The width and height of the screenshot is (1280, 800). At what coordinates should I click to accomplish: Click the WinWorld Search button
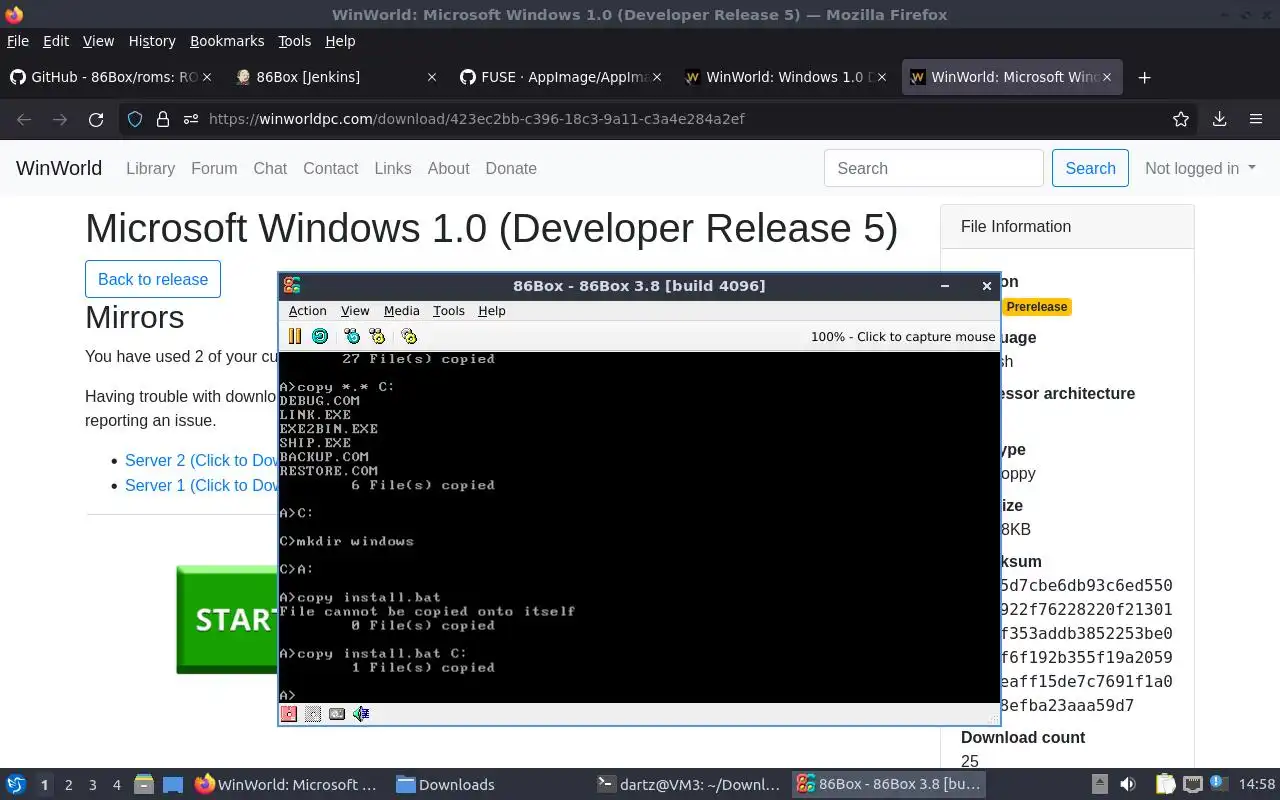(x=1090, y=168)
